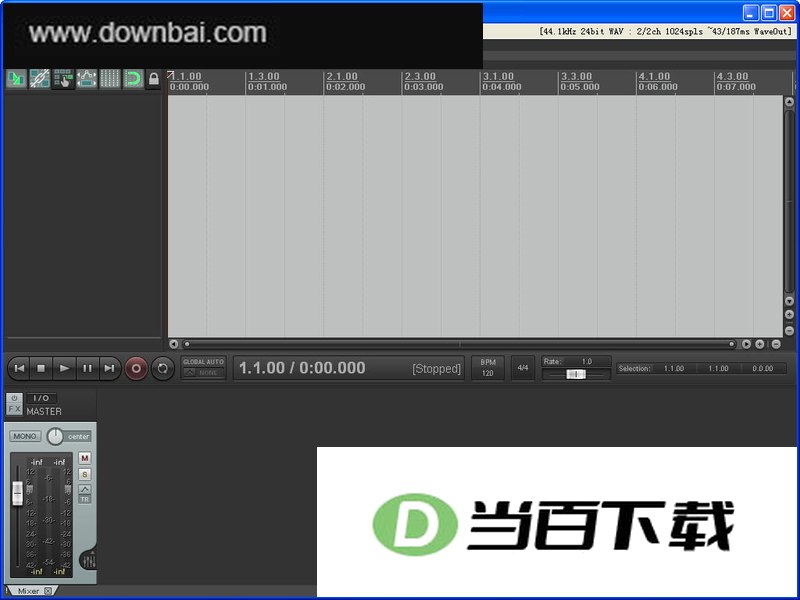Click the Stop transport button
The image size is (800, 600).
click(x=41, y=368)
